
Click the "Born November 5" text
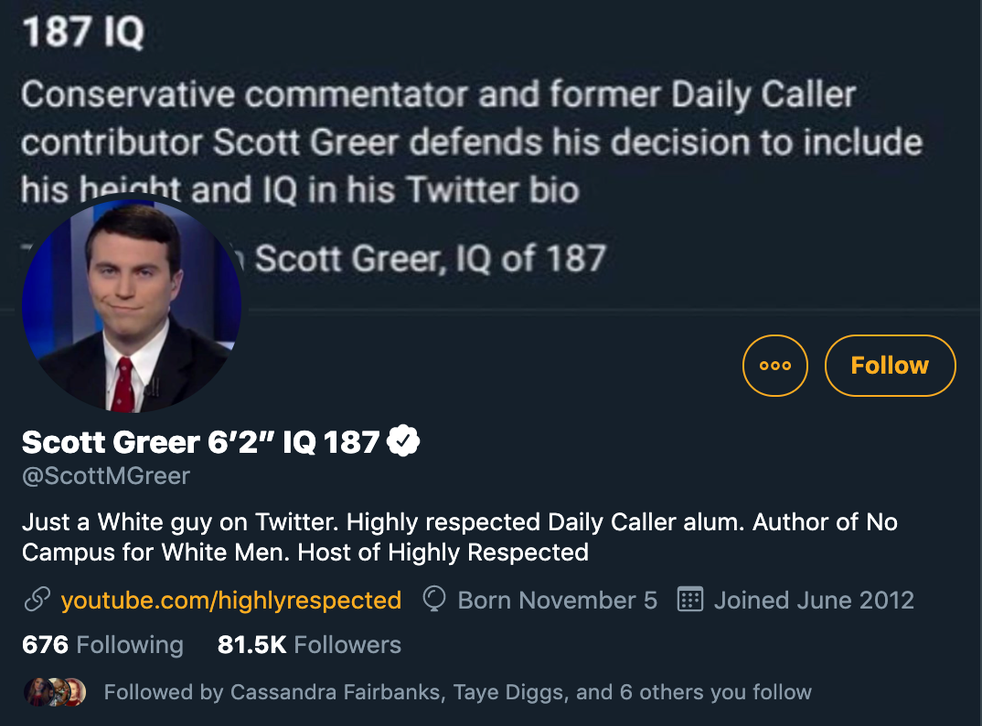557,600
